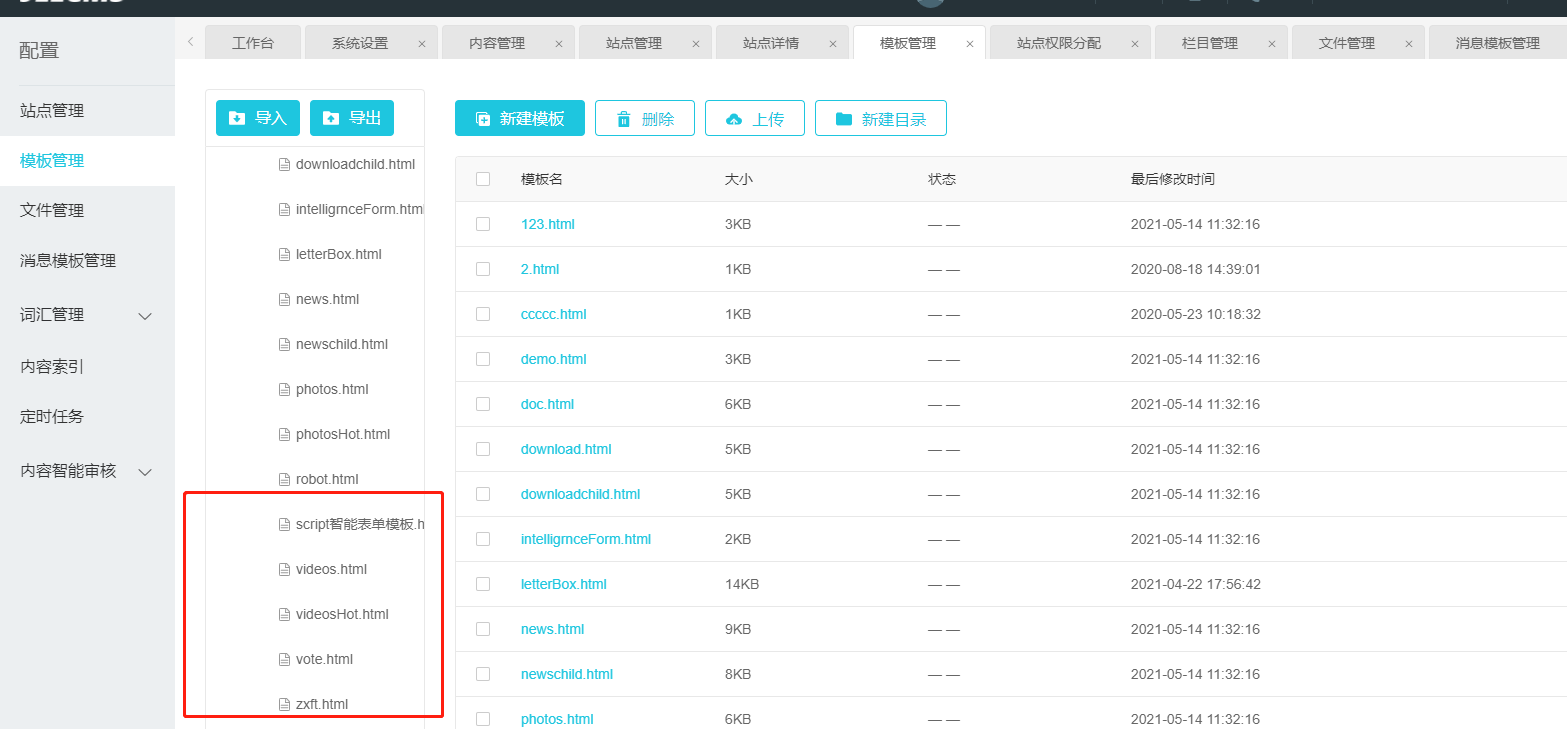The image size is (1567, 729).
Task: Close the active 模板管理 tab
Action: [970, 44]
